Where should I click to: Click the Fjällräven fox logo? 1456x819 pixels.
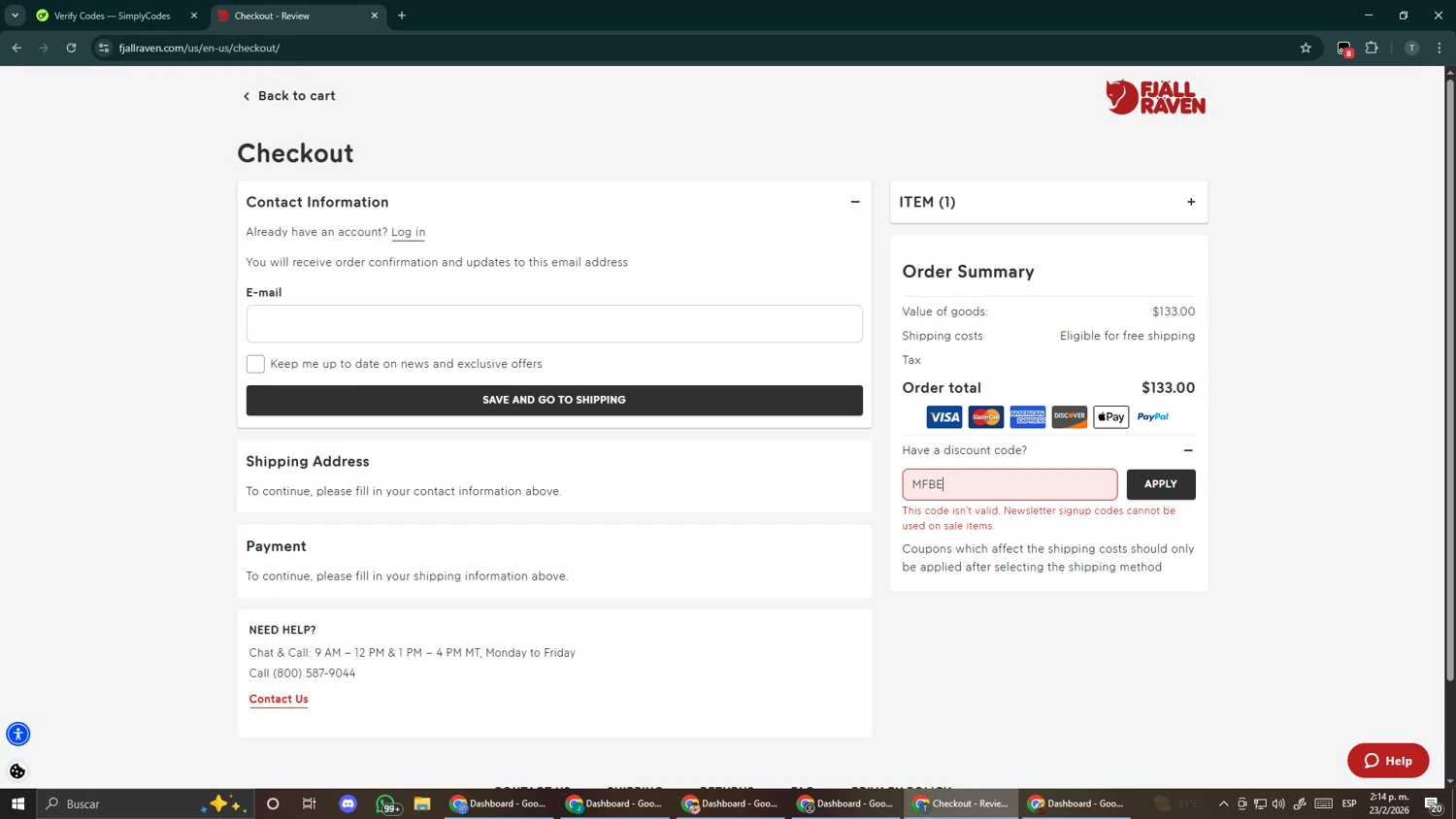1155,97
